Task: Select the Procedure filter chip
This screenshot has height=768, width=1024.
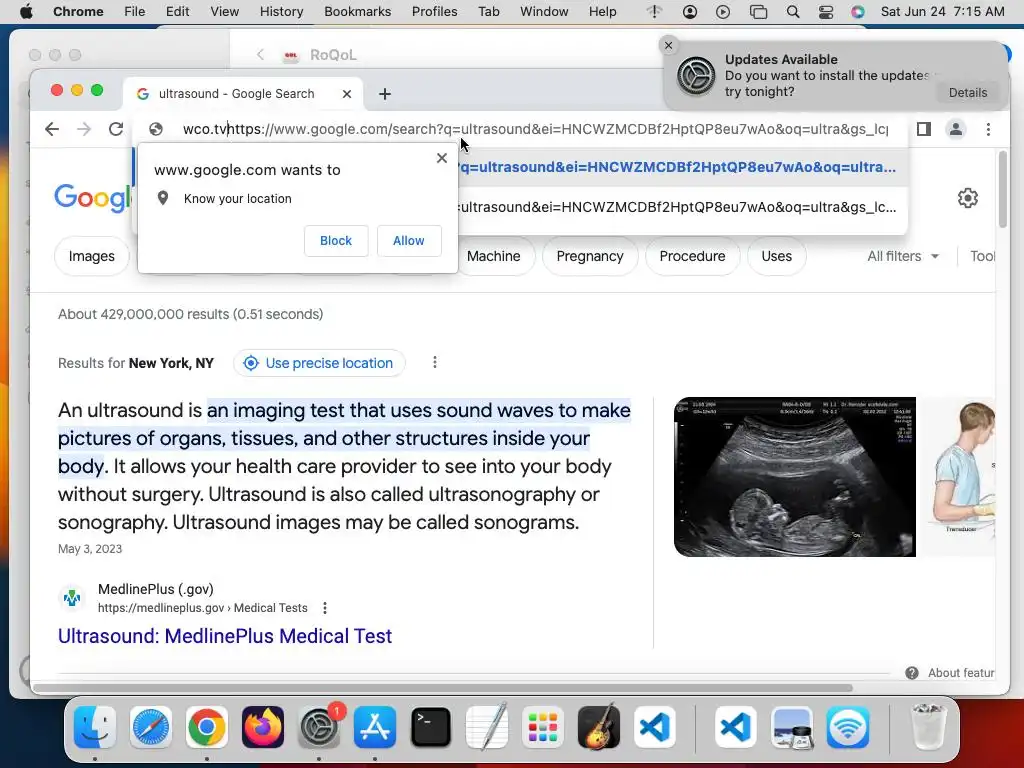Action: (x=692, y=256)
